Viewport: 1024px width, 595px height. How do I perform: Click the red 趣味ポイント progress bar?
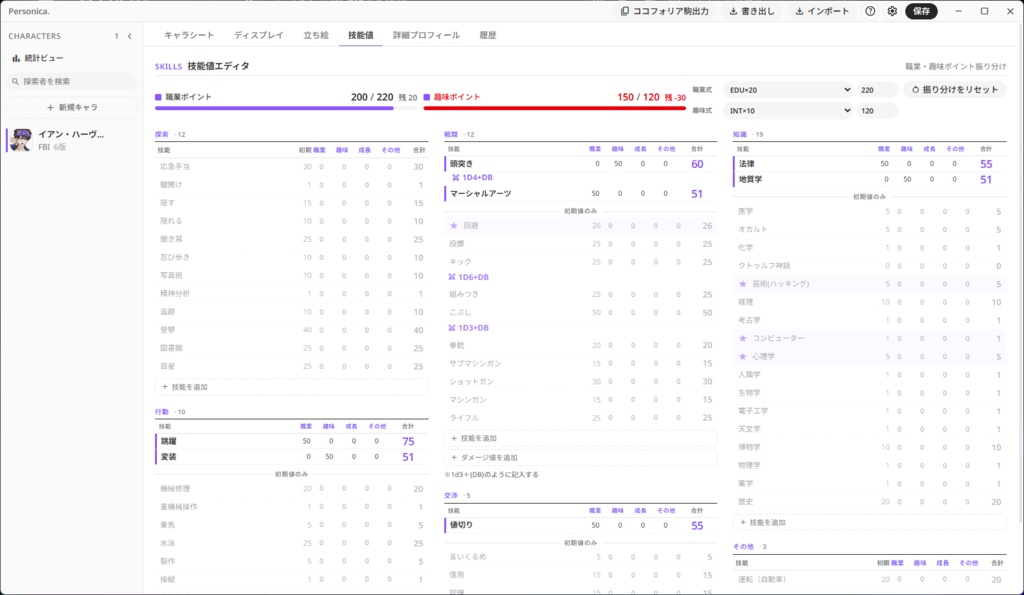(x=554, y=108)
